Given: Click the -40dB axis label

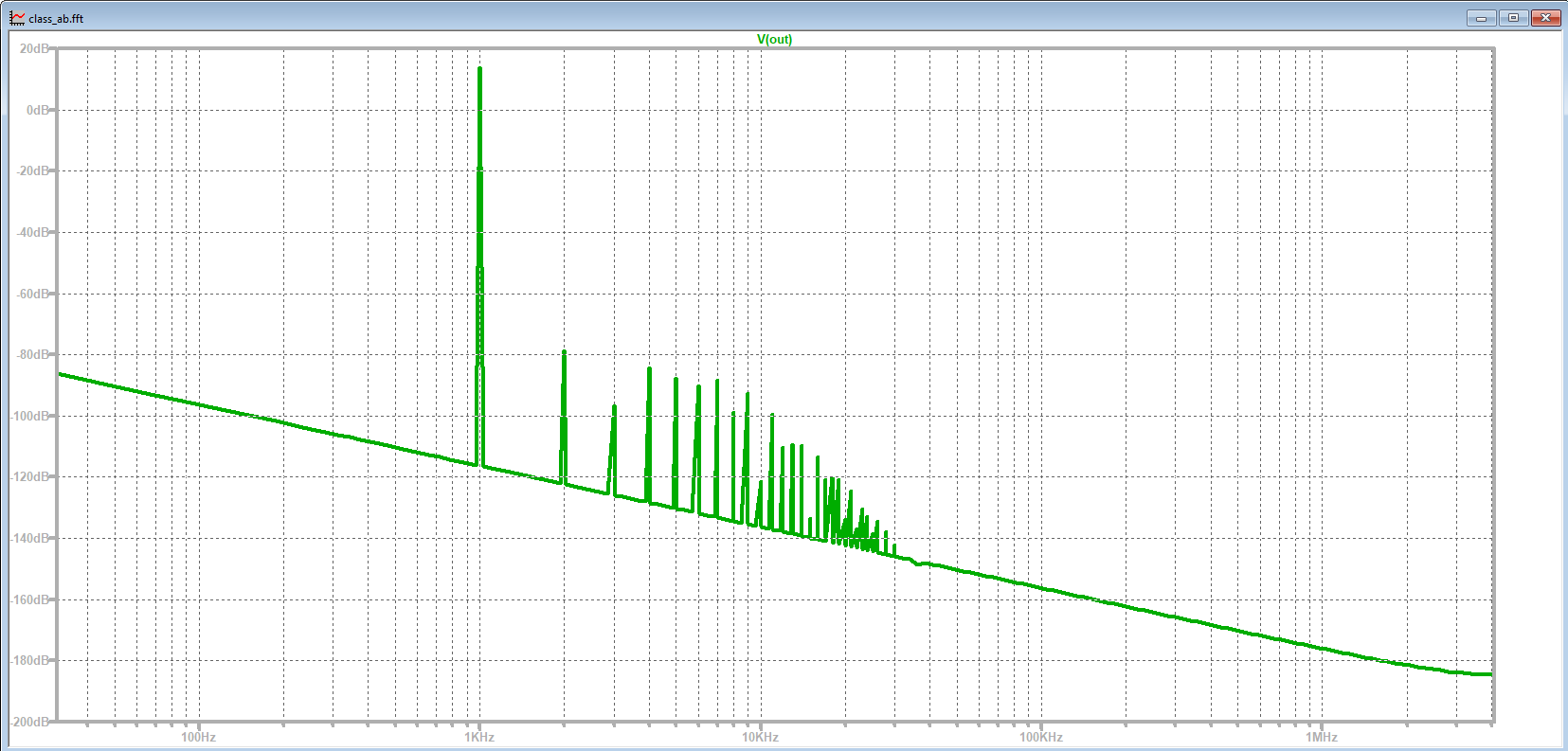Looking at the screenshot, I should click(34, 232).
